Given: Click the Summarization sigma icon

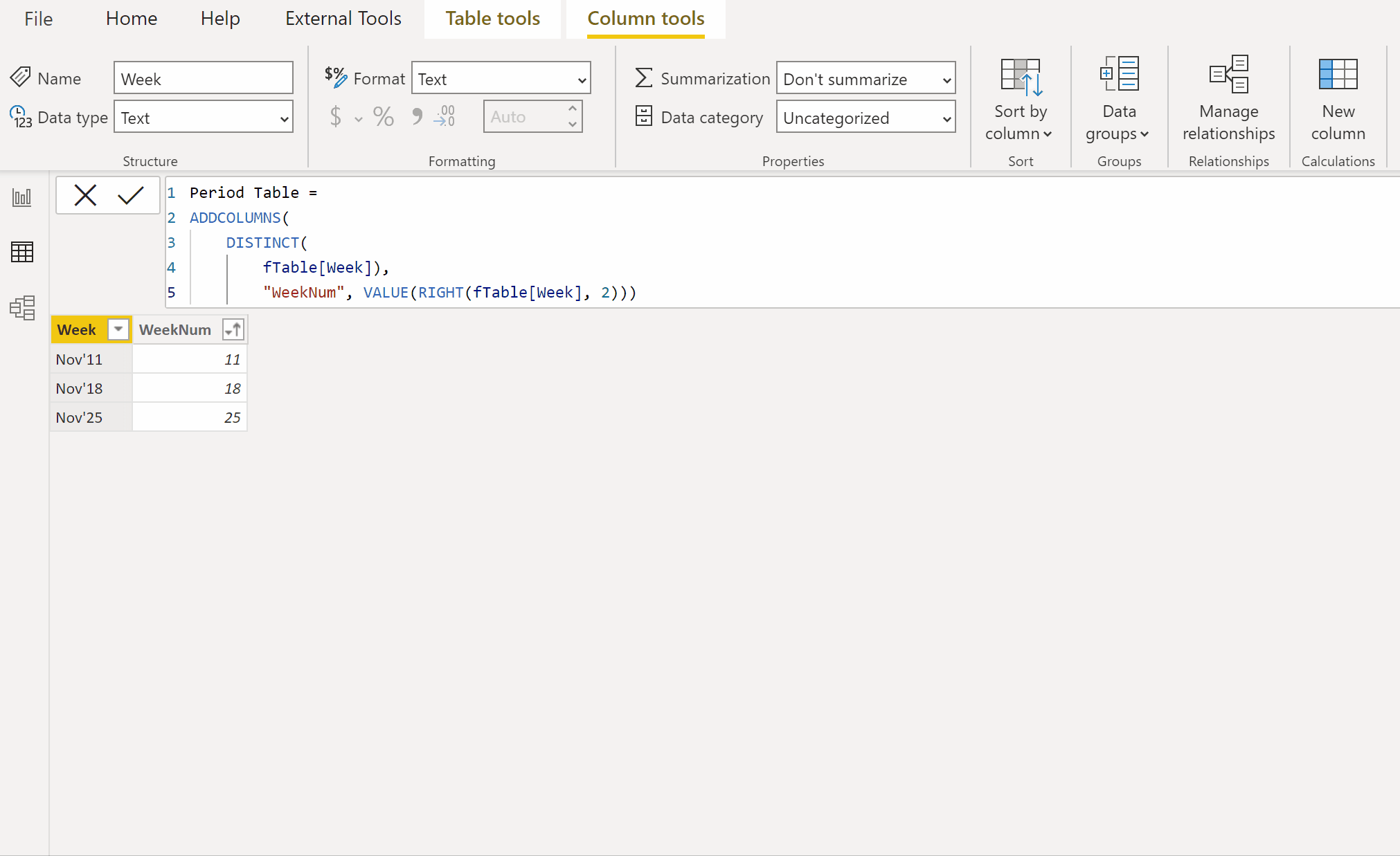Looking at the screenshot, I should [643, 78].
